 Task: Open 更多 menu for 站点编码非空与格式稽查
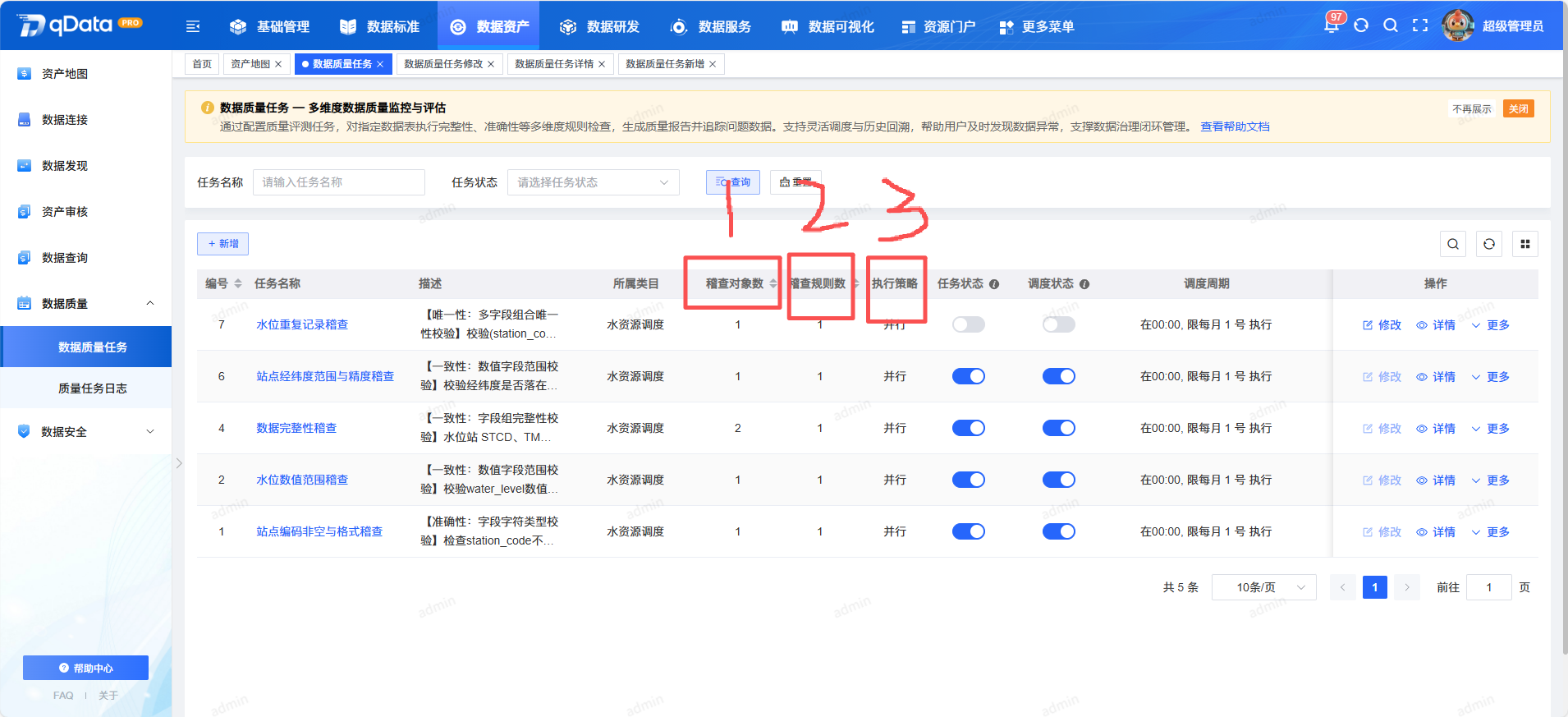point(1490,532)
